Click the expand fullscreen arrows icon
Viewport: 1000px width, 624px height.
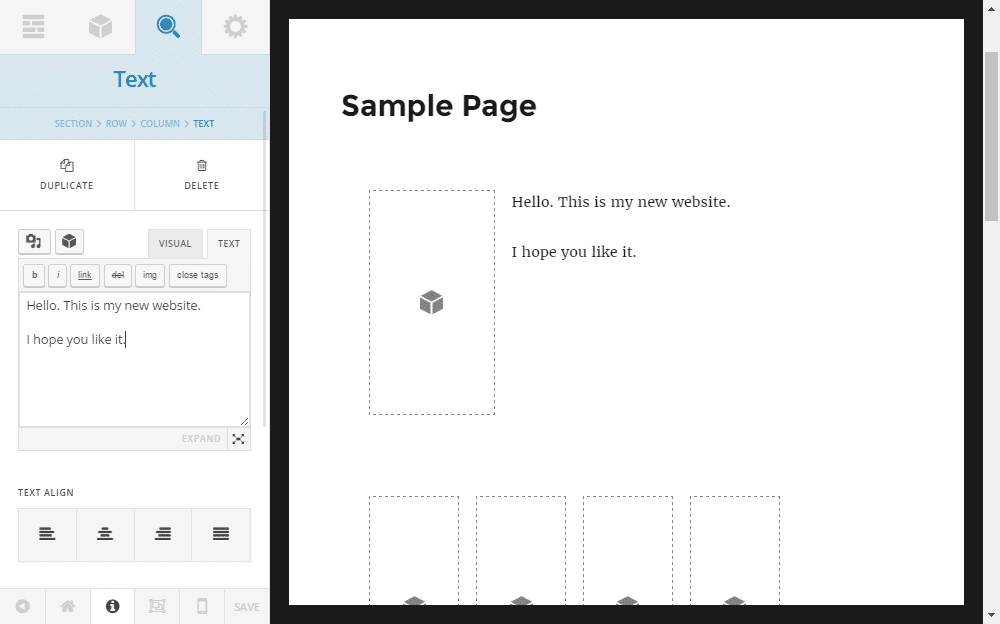(x=239, y=439)
